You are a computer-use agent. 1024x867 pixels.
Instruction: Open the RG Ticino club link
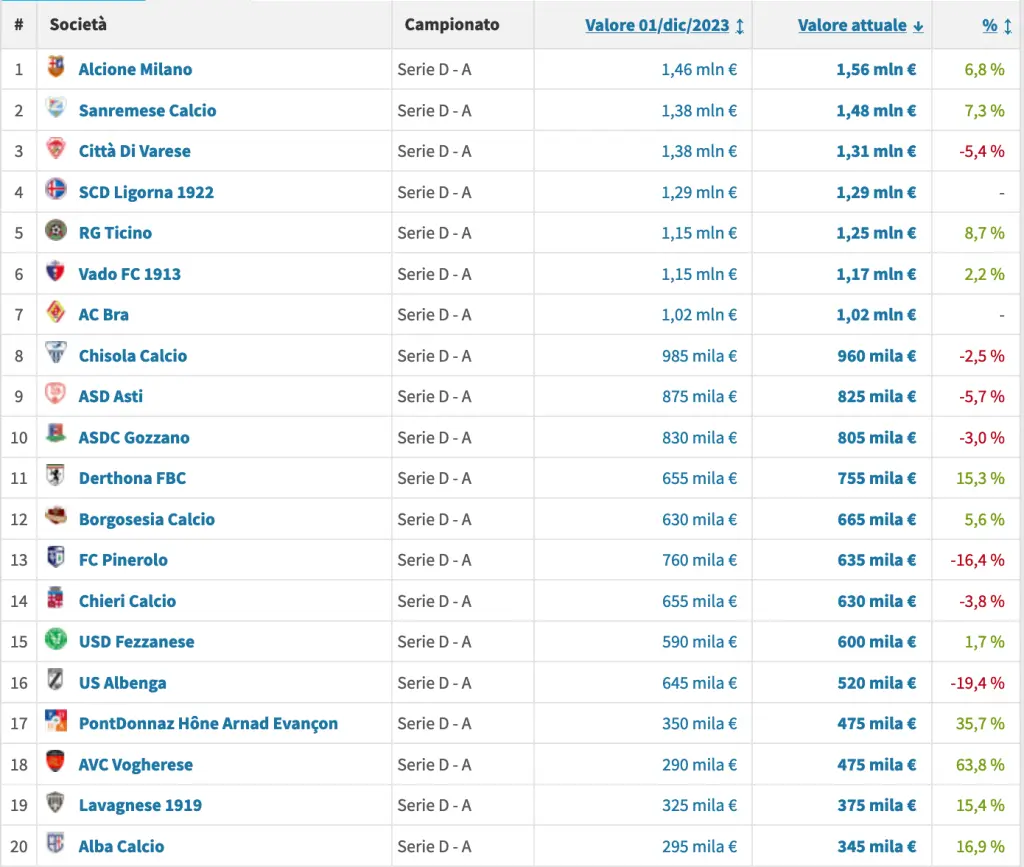[x=115, y=232]
